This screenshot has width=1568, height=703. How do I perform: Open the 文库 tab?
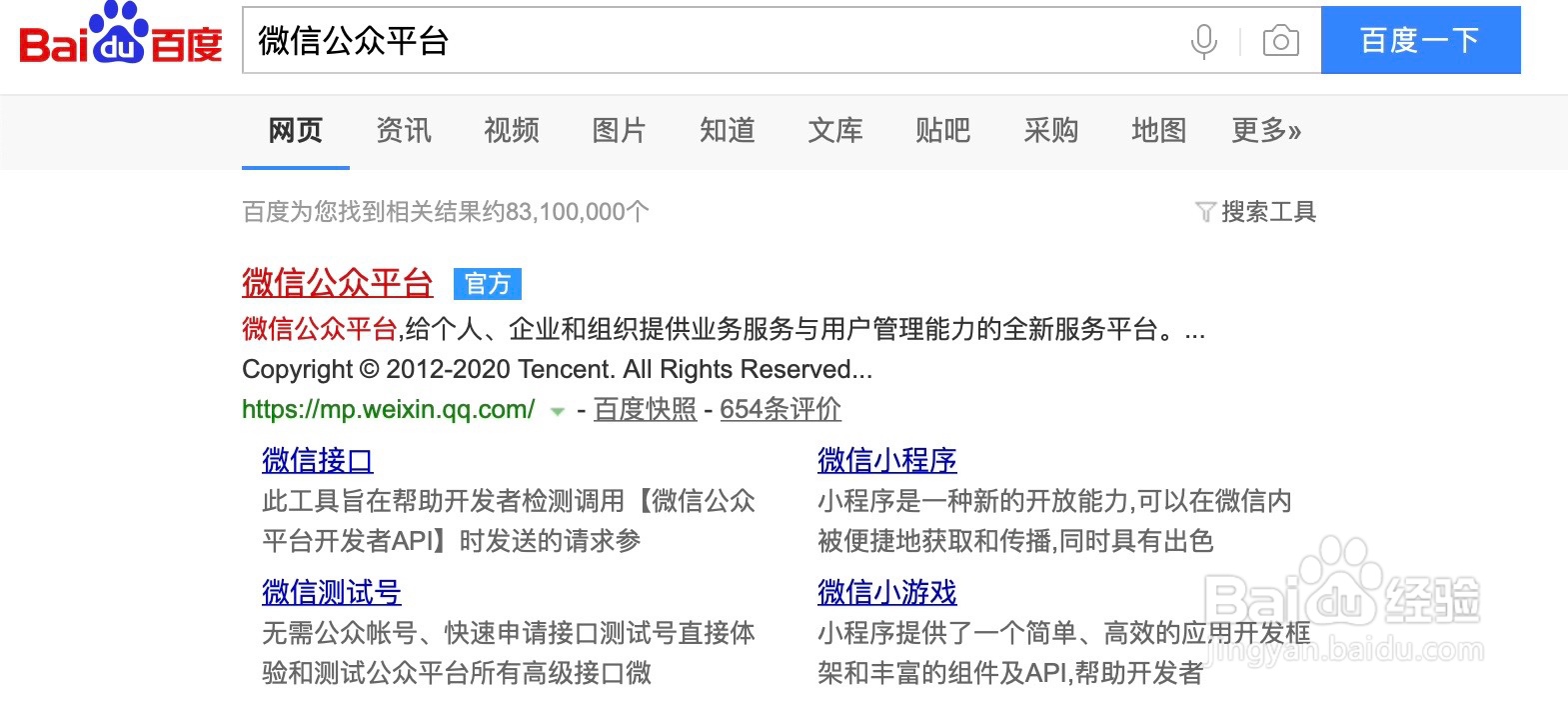(835, 130)
